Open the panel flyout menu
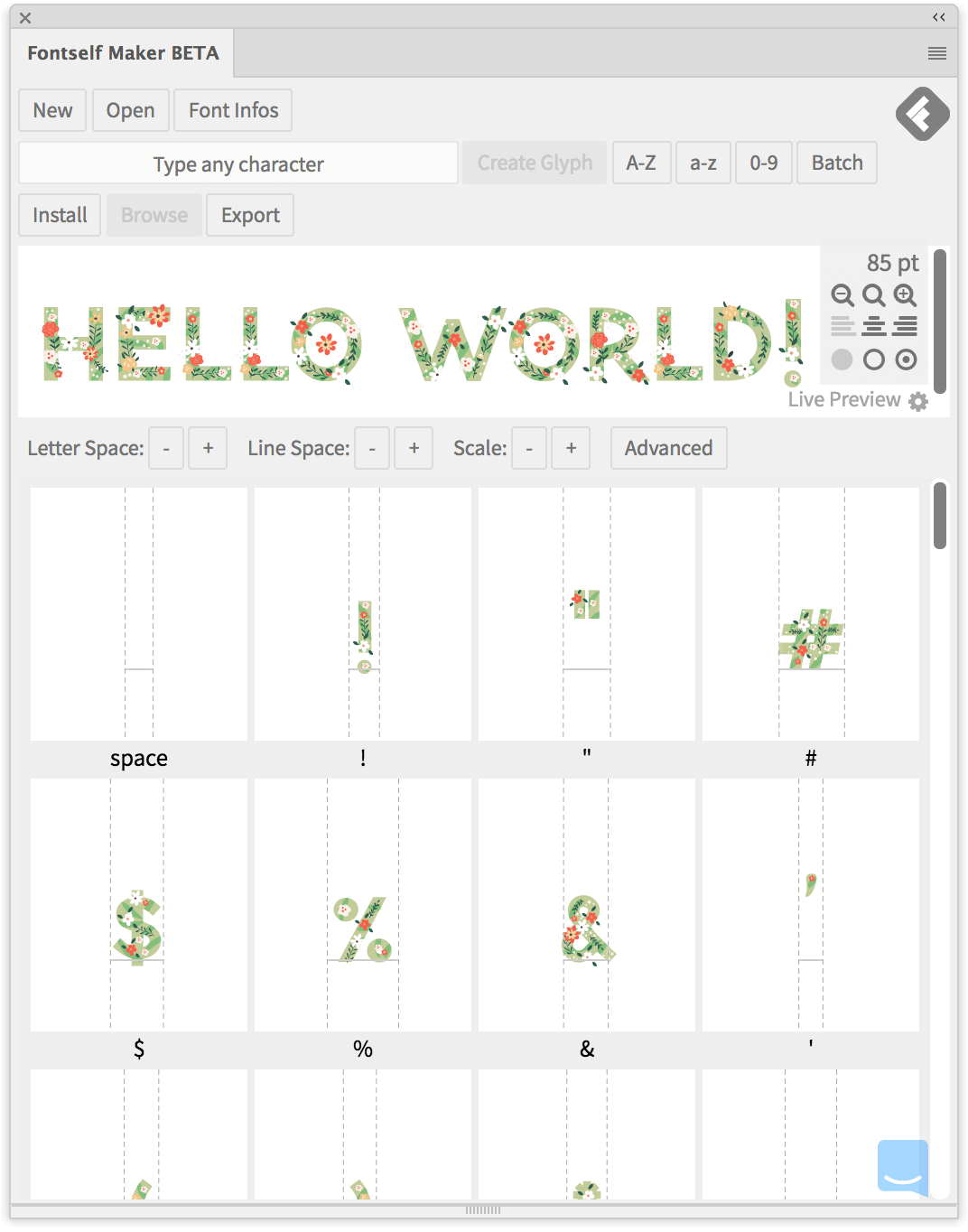This screenshot has height=1232, width=968. point(936,52)
